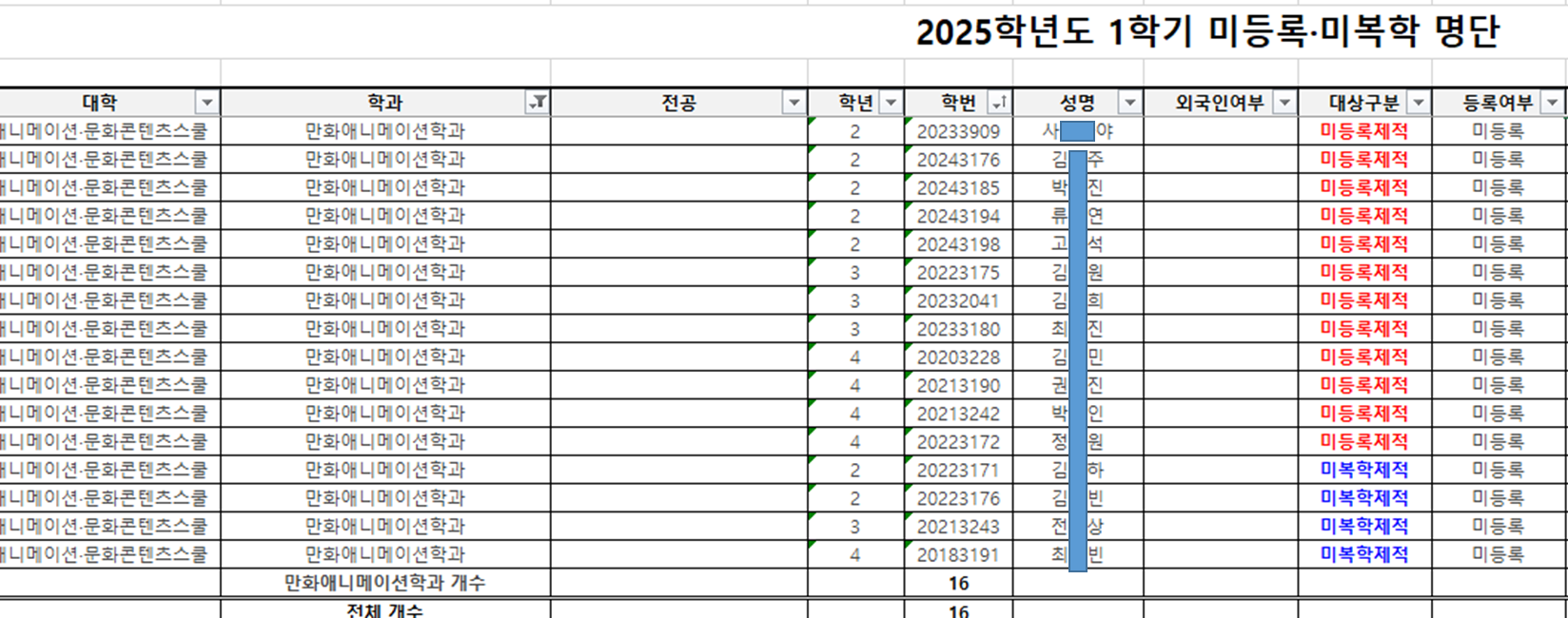
Task: Click the sort indicator button on 학번 header
Action: point(999,103)
